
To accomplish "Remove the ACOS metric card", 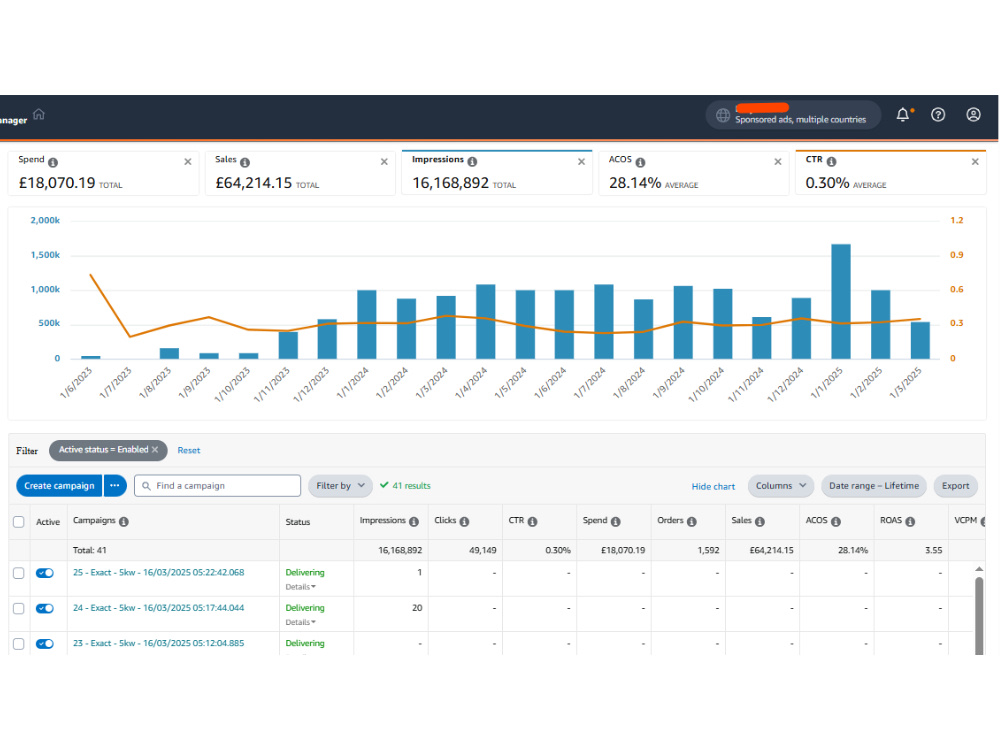I will click(x=777, y=162).
